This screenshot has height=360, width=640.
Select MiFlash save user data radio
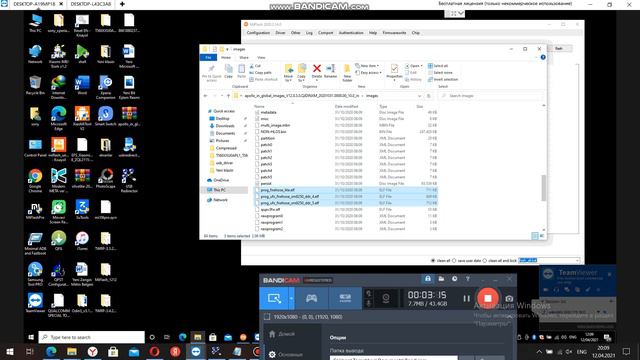point(454,260)
